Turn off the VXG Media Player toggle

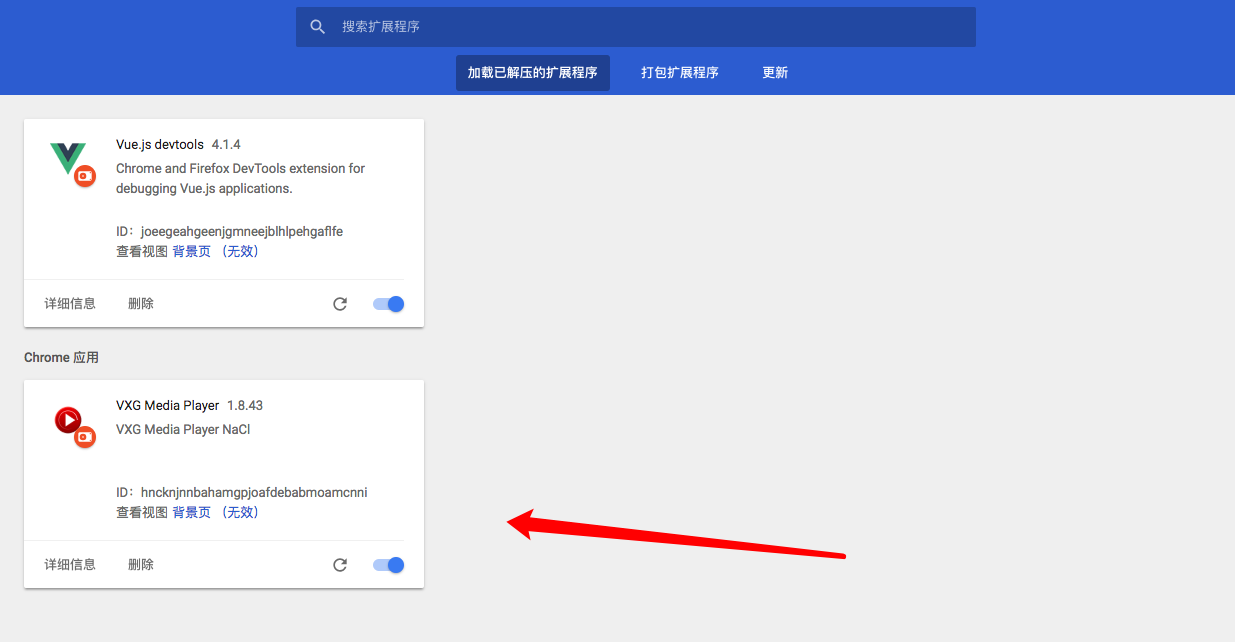[x=389, y=565]
